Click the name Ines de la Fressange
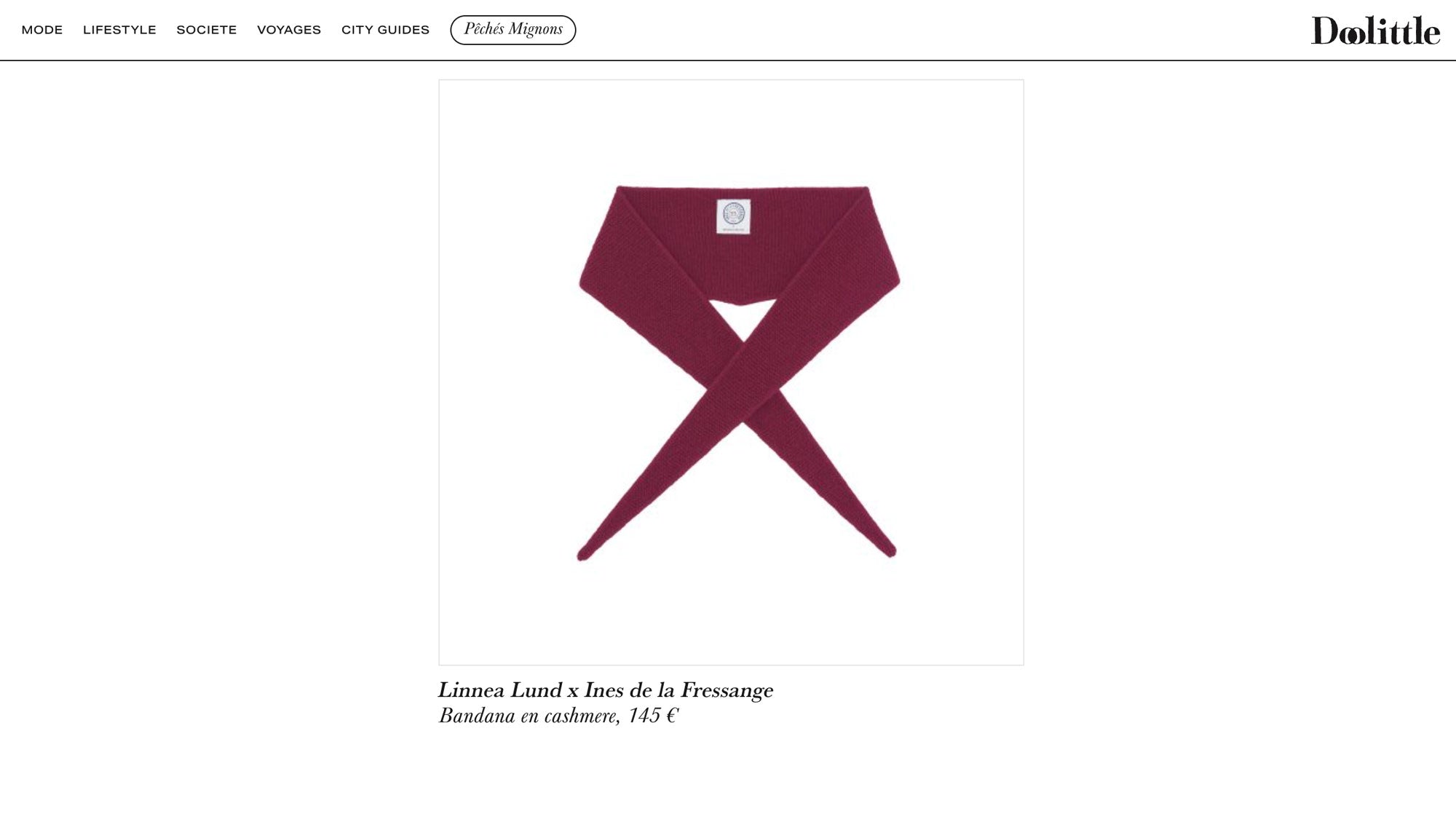 click(x=678, y=690)
